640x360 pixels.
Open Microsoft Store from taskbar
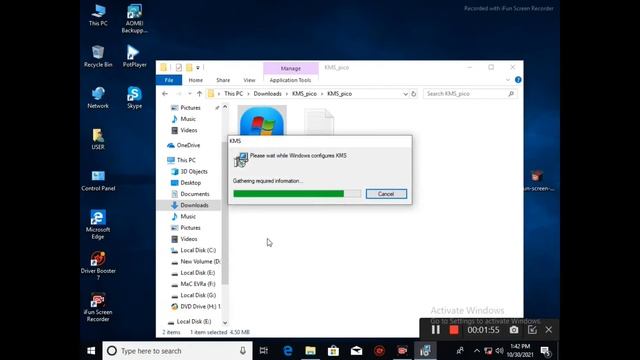pyautogui.click(x=333, y=351)
